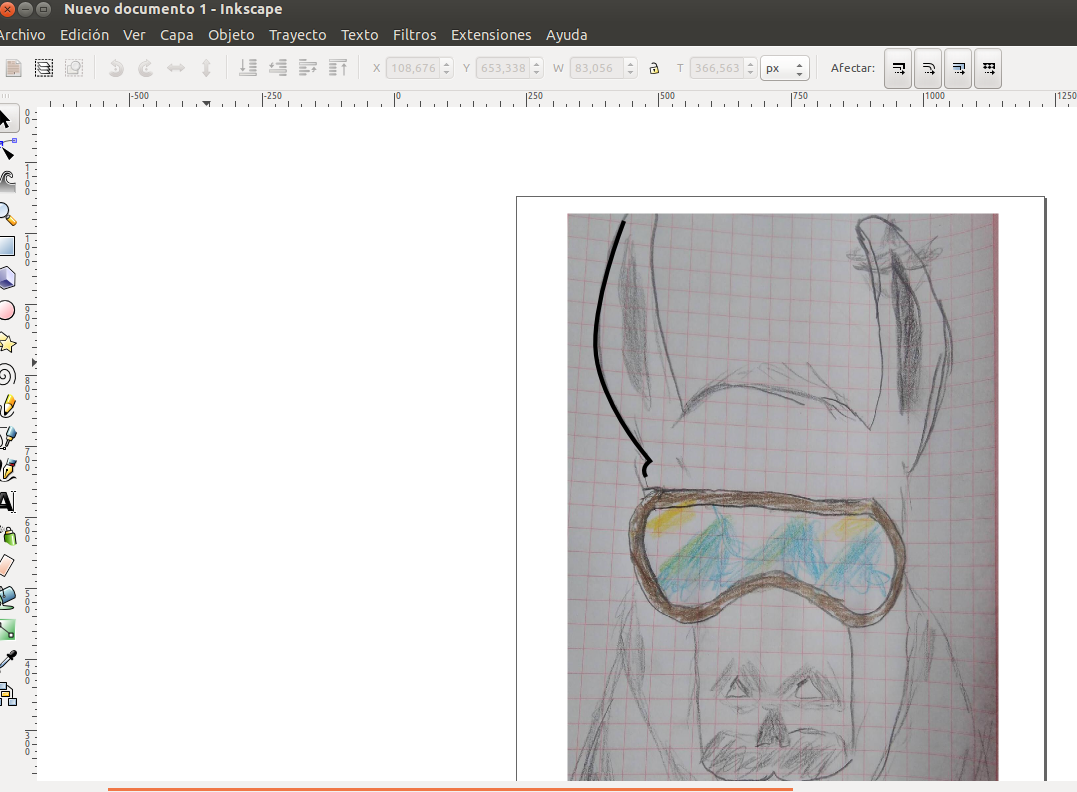Expand the ruler-side toolbox arrow
This screenshot has width=1077, height=792.
pyautogui.click(x=34, y=362)
